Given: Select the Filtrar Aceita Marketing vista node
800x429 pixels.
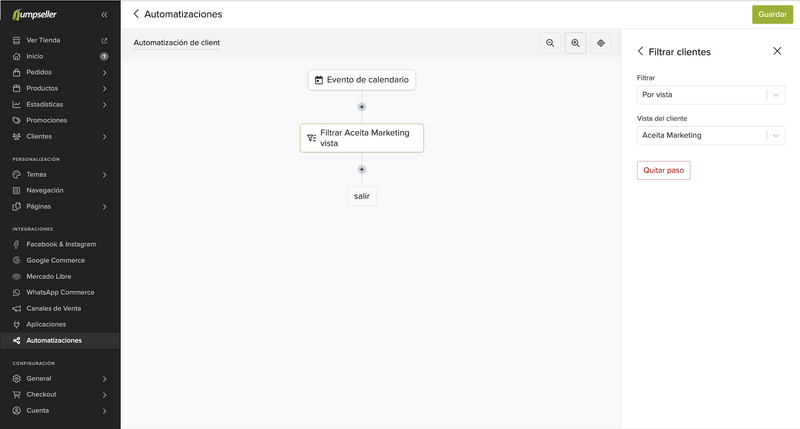Looking at the screenshot, I should point(362,138).
